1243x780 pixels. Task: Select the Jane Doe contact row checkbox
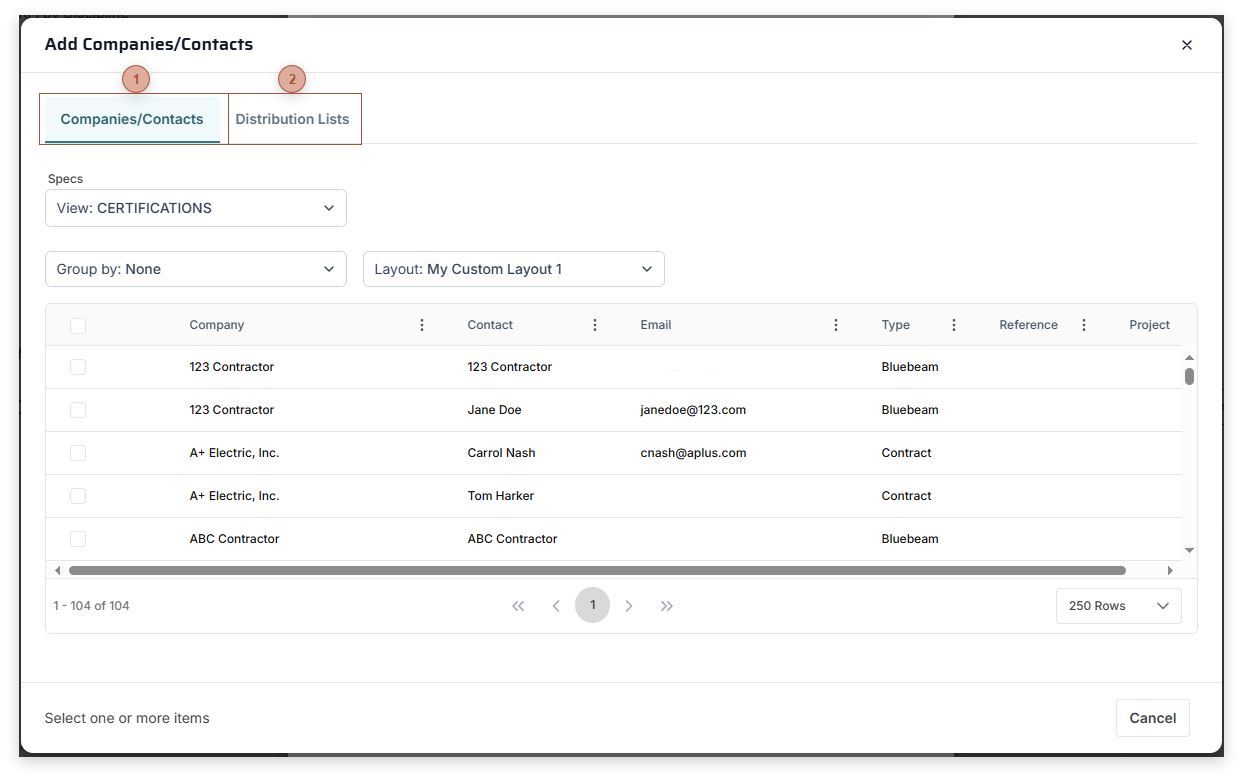(78, 409)
